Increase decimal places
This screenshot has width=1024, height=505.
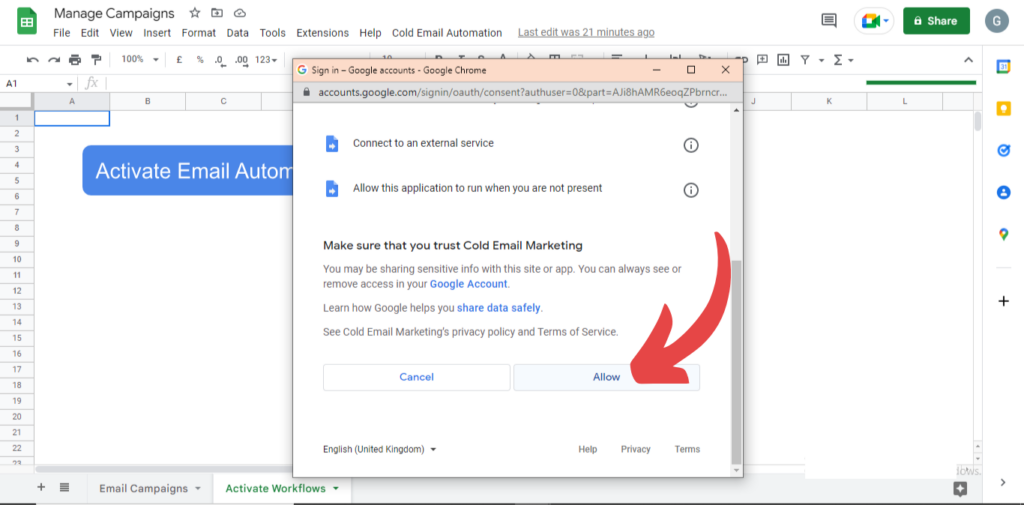(x=241, y=60)
